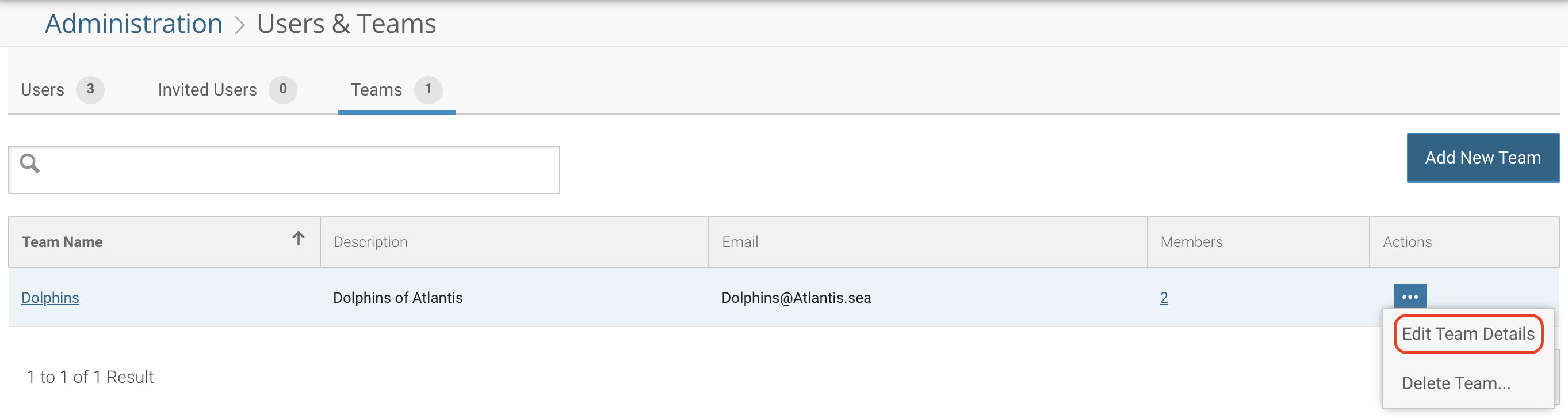Click the Invited Users count badge 0
This screenshot has height=418, width=1568.
(x=283, y=90)
